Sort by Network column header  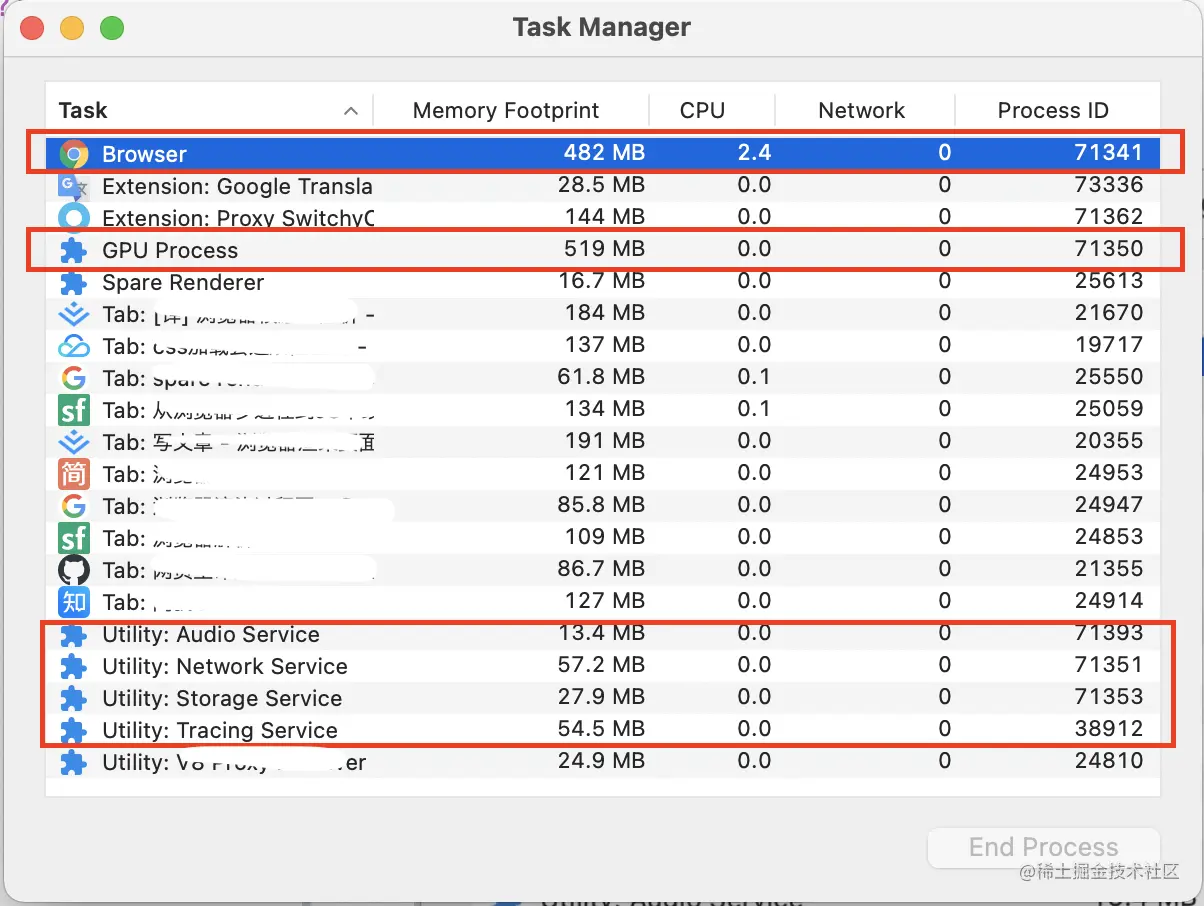pos(861,111)
